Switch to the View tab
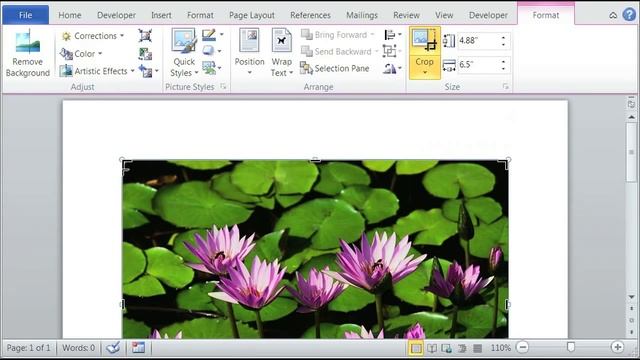 pyautogui.click(x=444, y=15)
